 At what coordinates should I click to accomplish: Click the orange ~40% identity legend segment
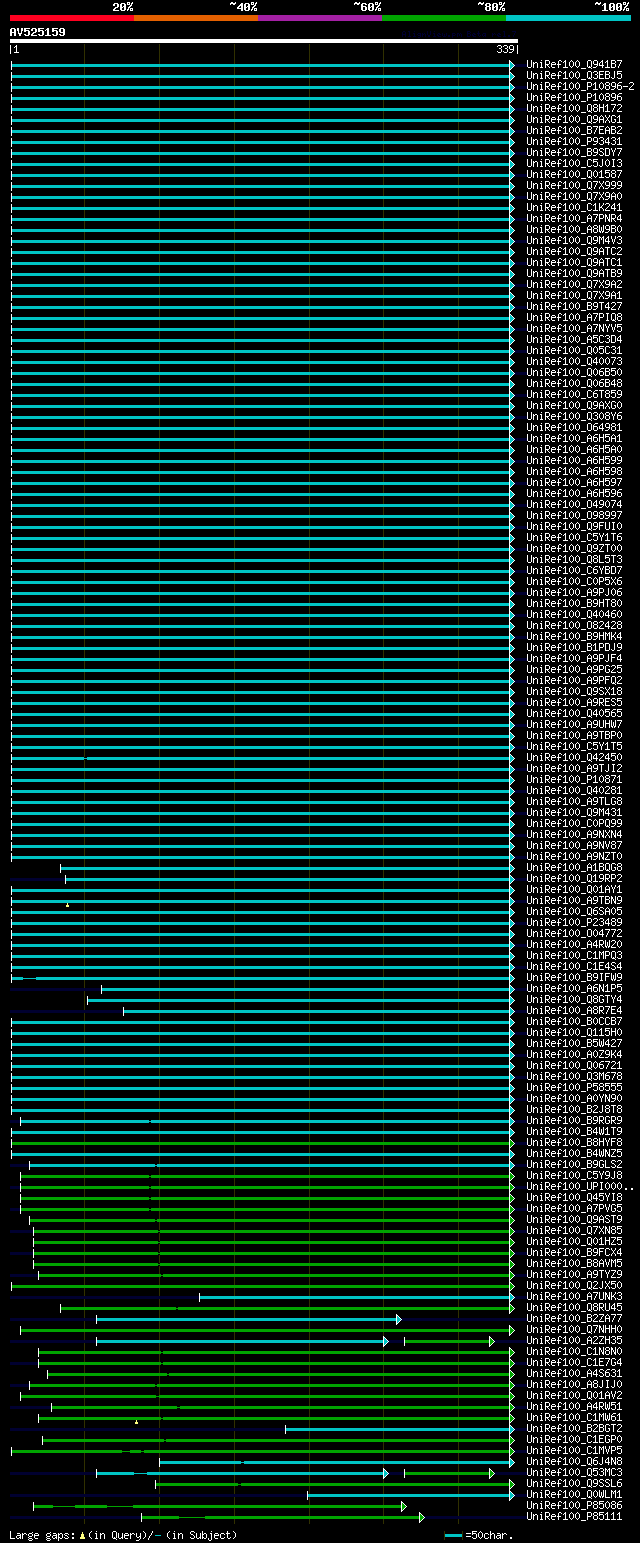tap(196, 18)
